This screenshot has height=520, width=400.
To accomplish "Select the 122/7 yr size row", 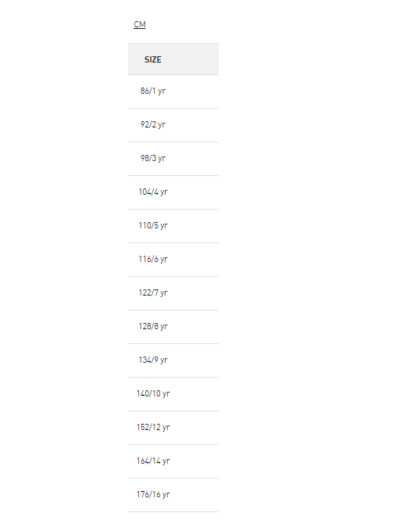I will pyautogui.click(x=173, y=293).
